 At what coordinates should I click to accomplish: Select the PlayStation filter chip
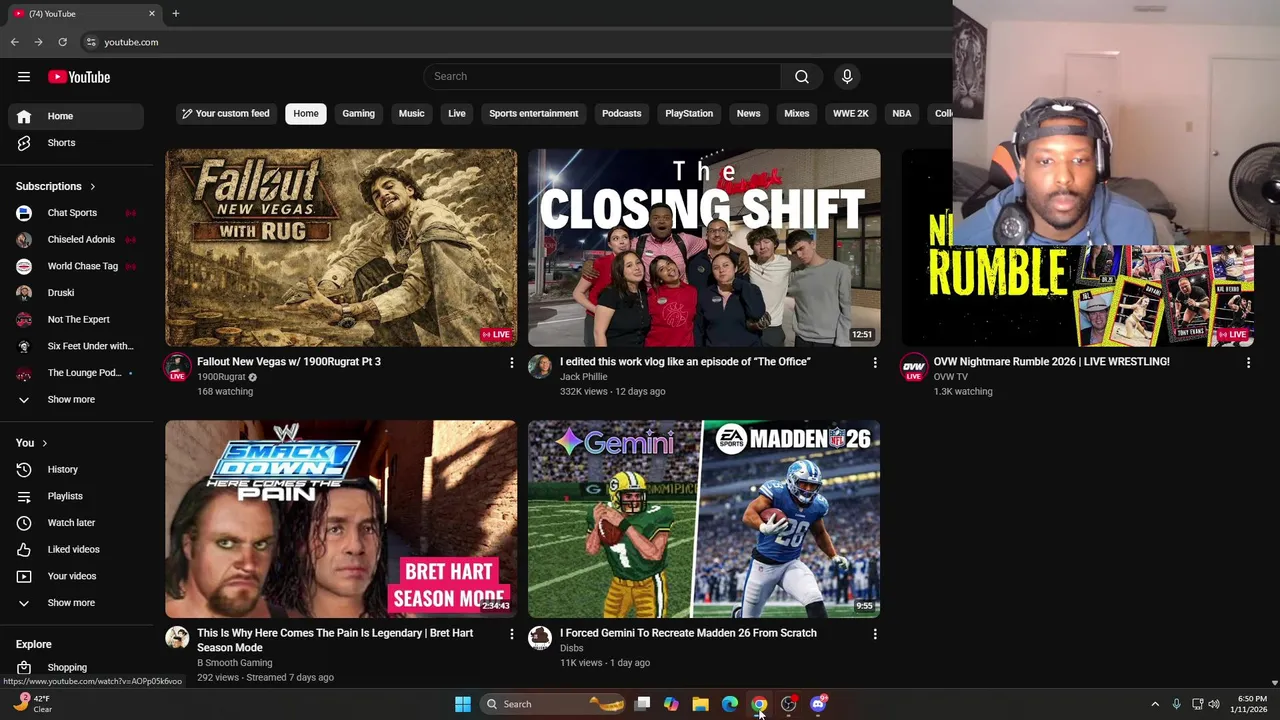(x=689, y=113)
